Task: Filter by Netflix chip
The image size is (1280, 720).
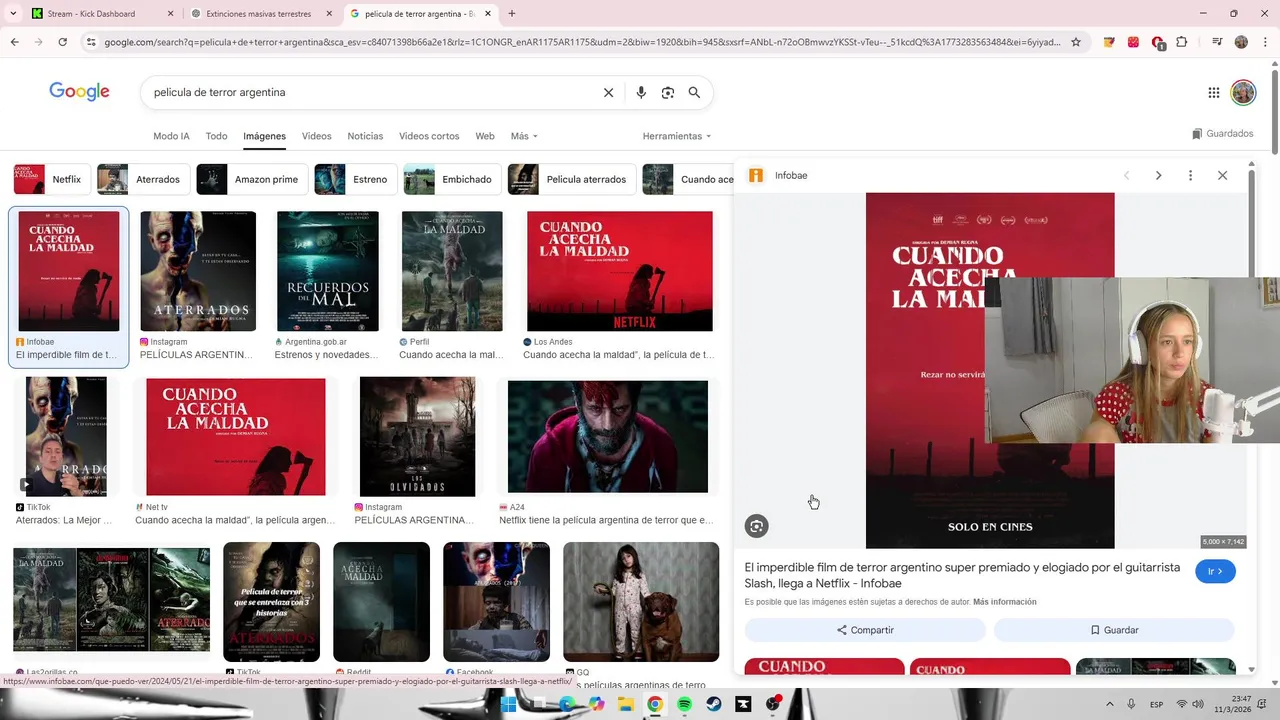Action: pyautogui.click(x=52, y=179)
